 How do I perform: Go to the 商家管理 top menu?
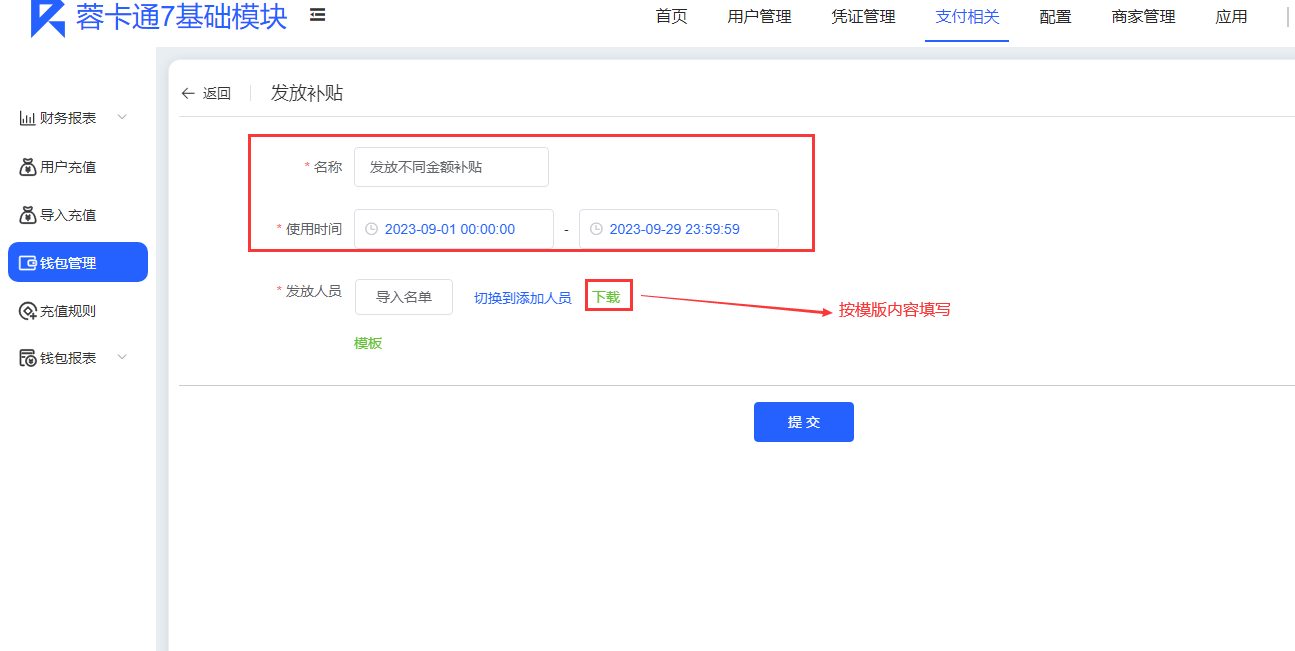point(1143,17)
